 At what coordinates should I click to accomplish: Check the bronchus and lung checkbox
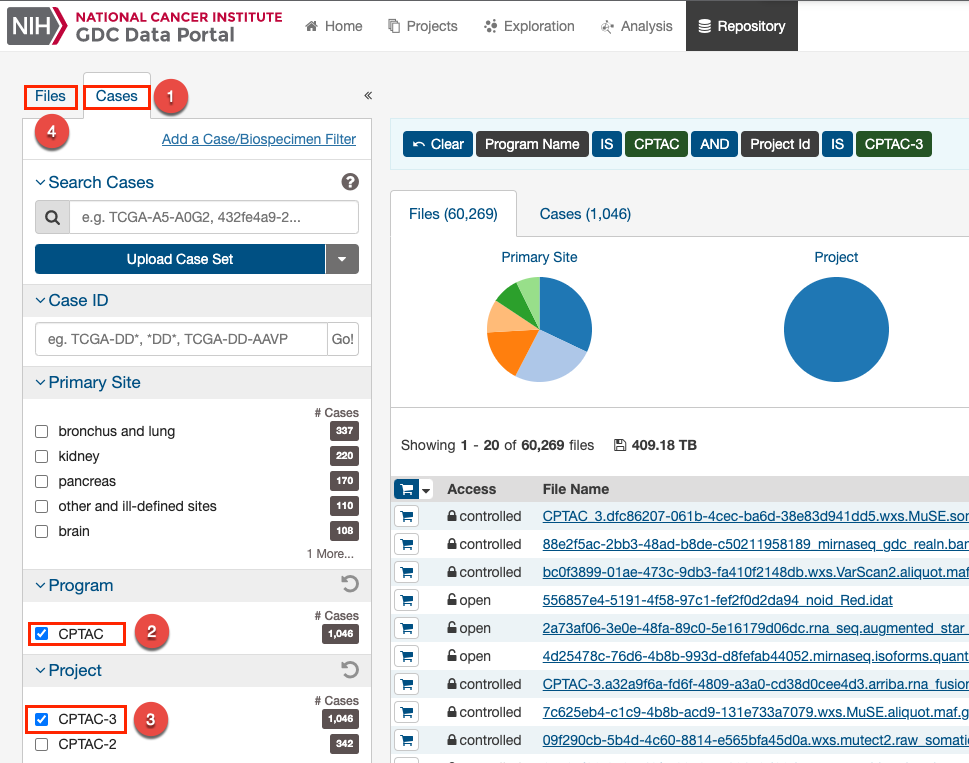(x=41, y=431)
